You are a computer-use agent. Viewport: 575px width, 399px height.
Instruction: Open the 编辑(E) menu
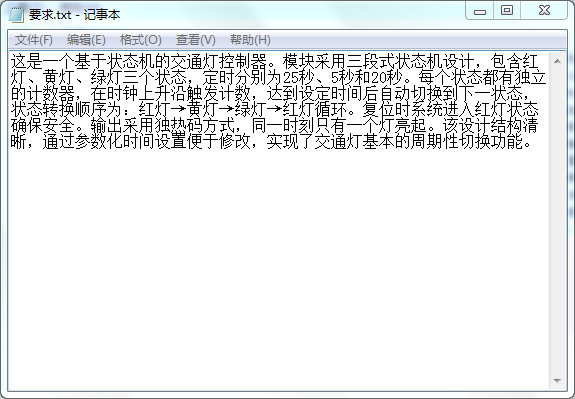(x=86, y=40)
